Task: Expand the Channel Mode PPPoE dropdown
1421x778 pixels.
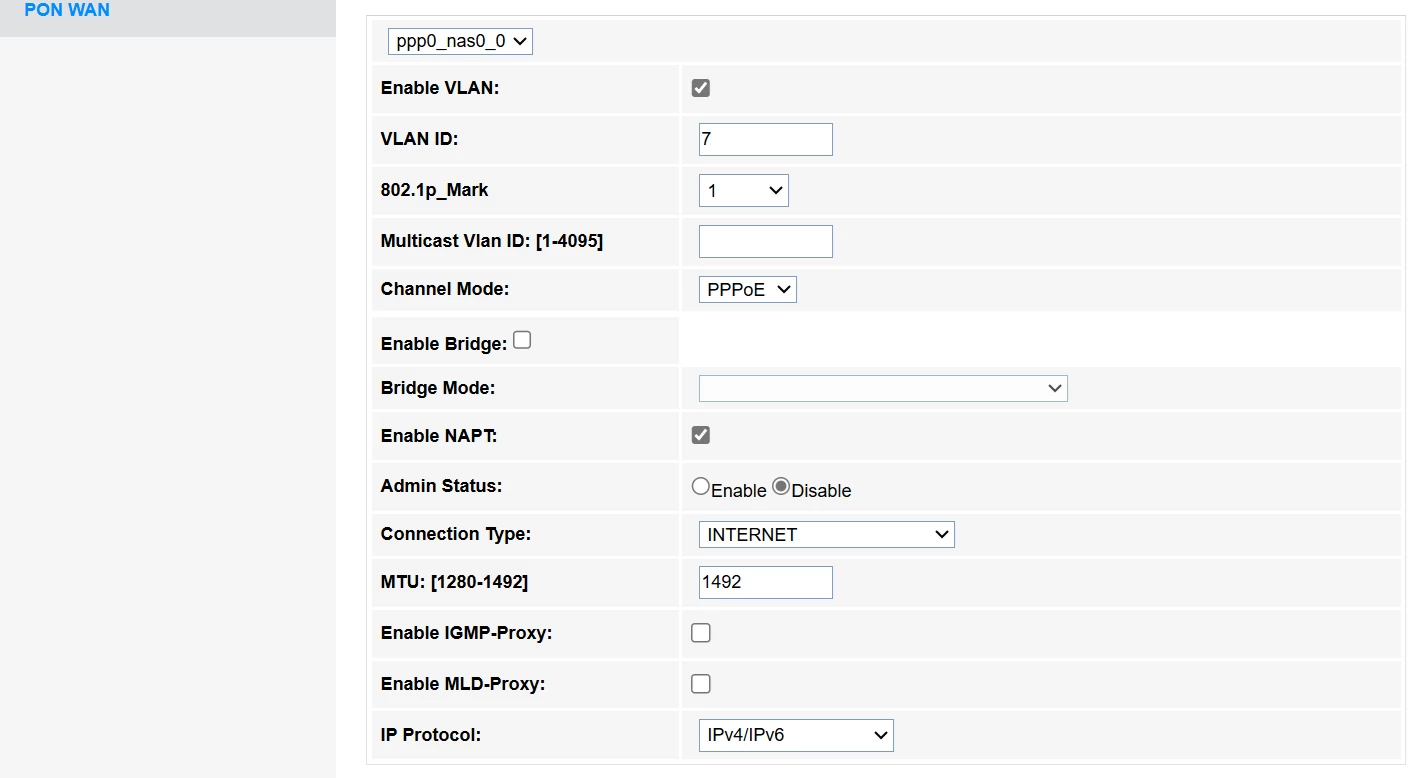Action: pos(747,289)
